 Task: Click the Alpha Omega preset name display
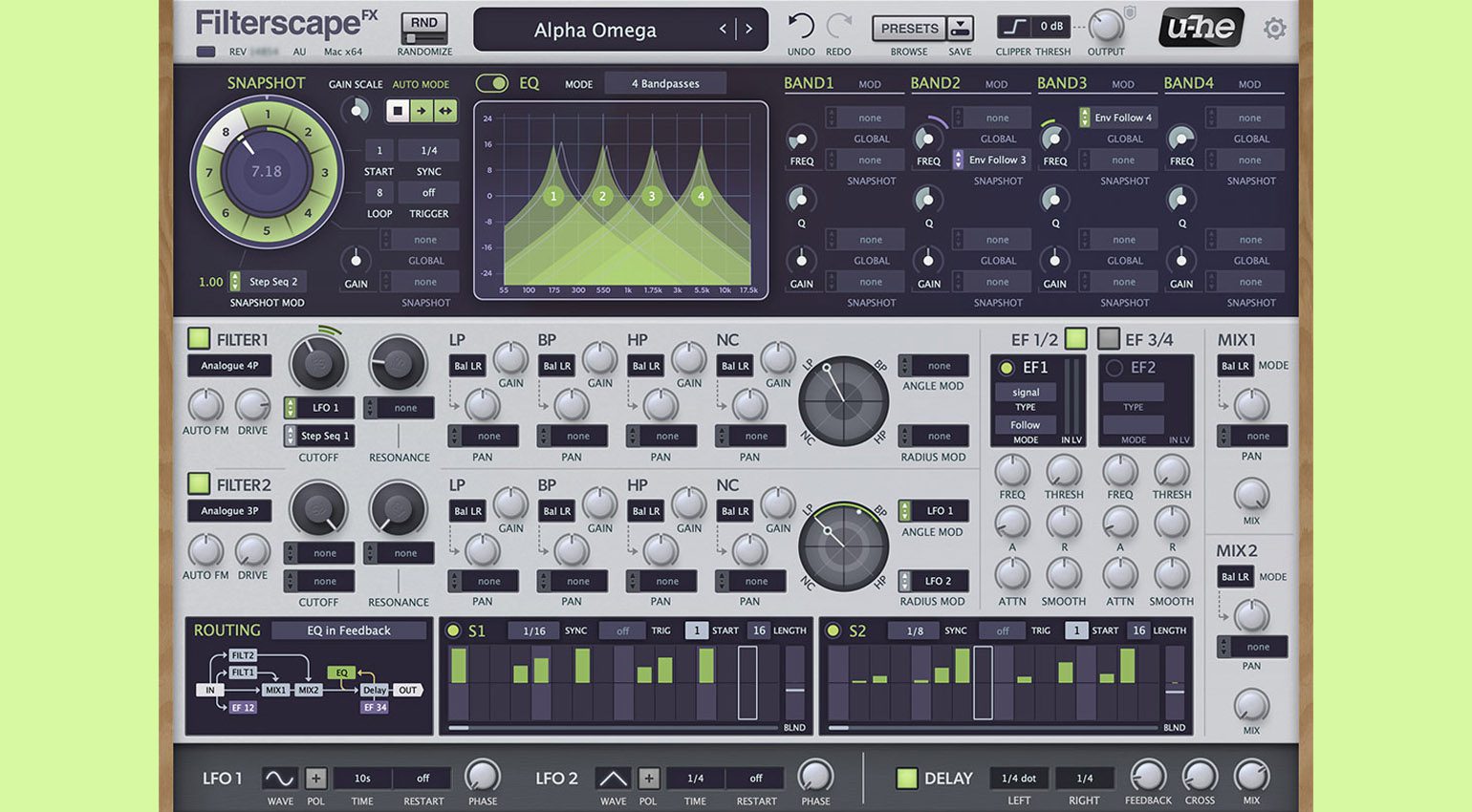pos(595,31)
